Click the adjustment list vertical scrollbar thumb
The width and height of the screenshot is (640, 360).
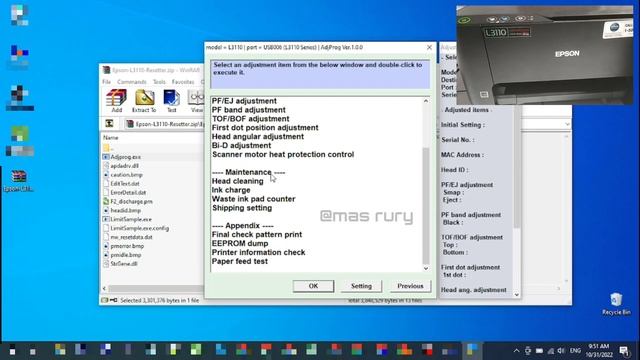(426, 205)
